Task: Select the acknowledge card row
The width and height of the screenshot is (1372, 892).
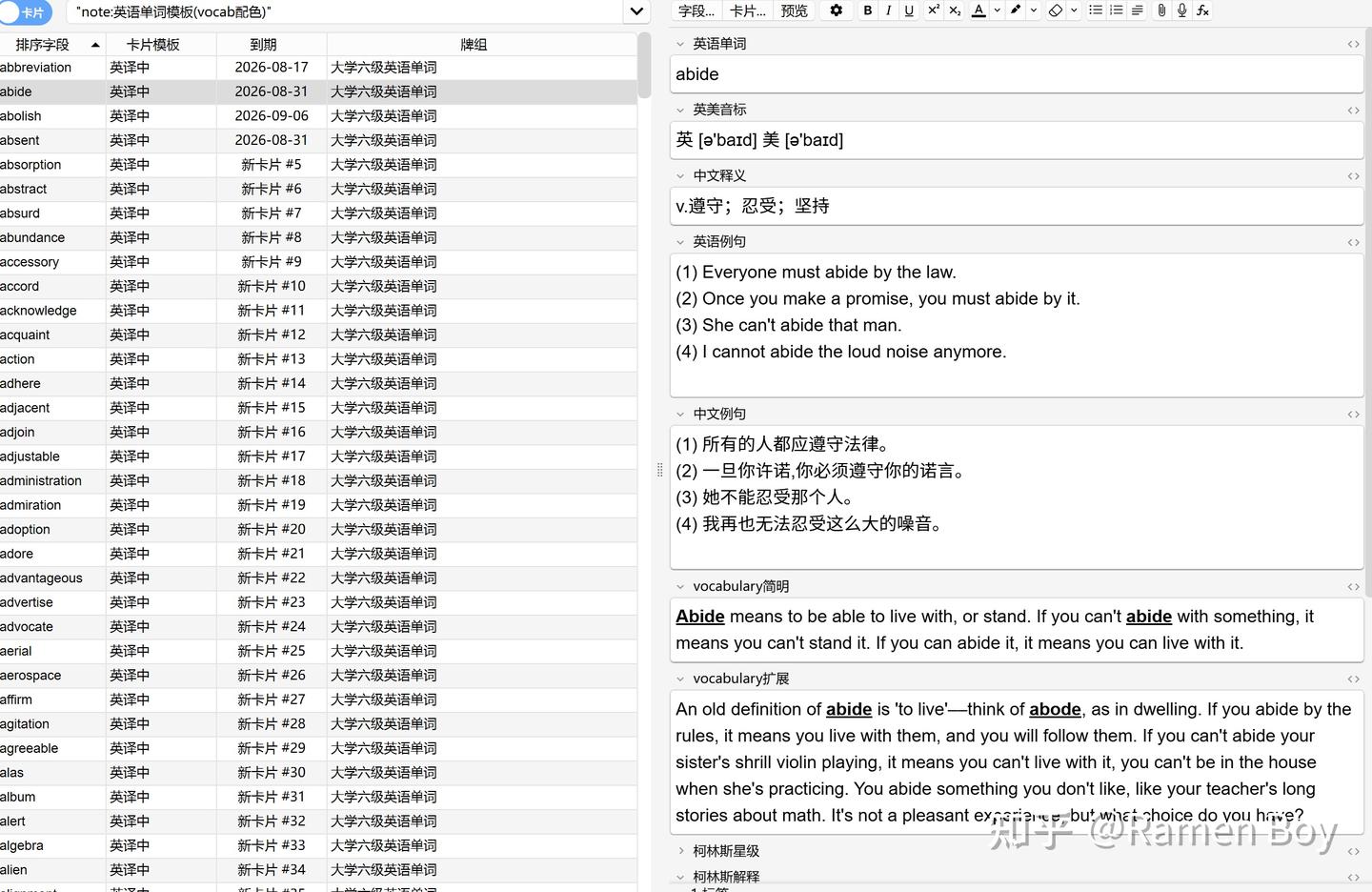Action: click(318, 311)
